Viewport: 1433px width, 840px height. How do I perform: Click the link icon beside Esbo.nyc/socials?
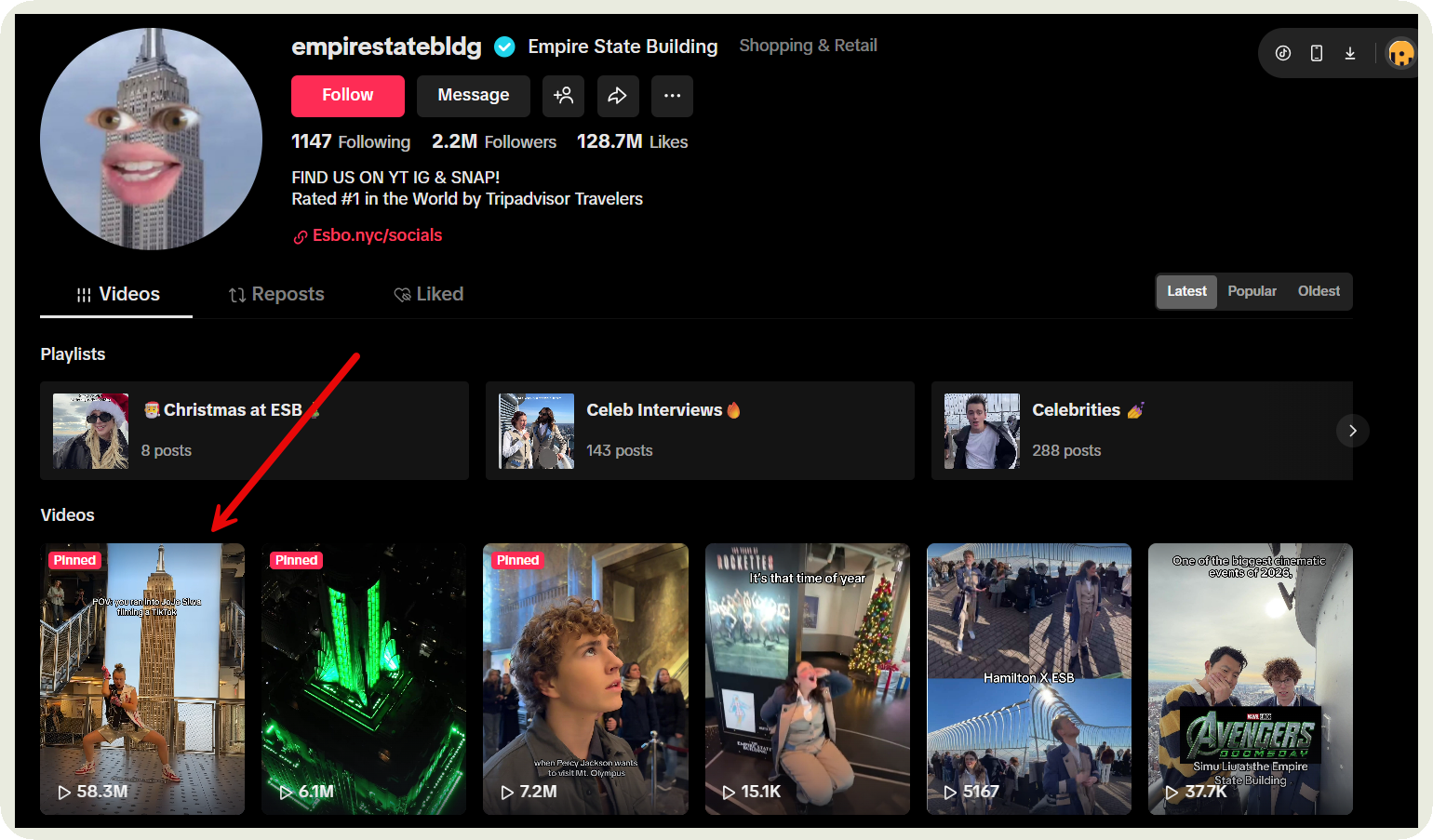[300, 236]
